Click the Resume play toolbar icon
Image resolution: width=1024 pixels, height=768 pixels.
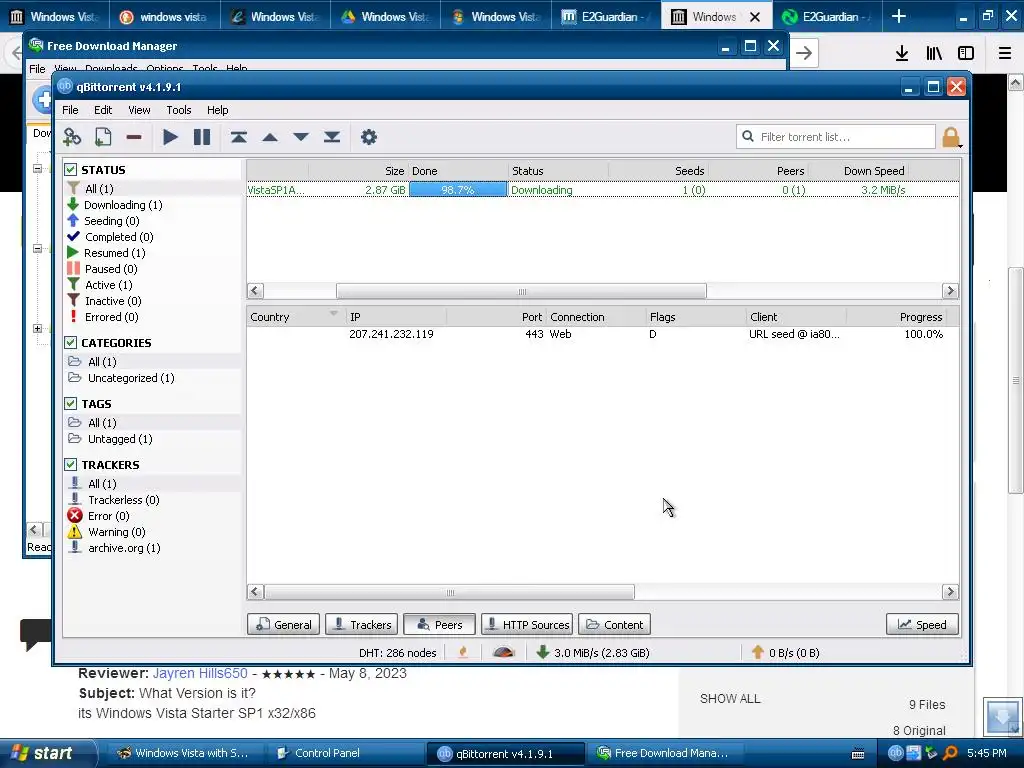(x=170, y=137)
